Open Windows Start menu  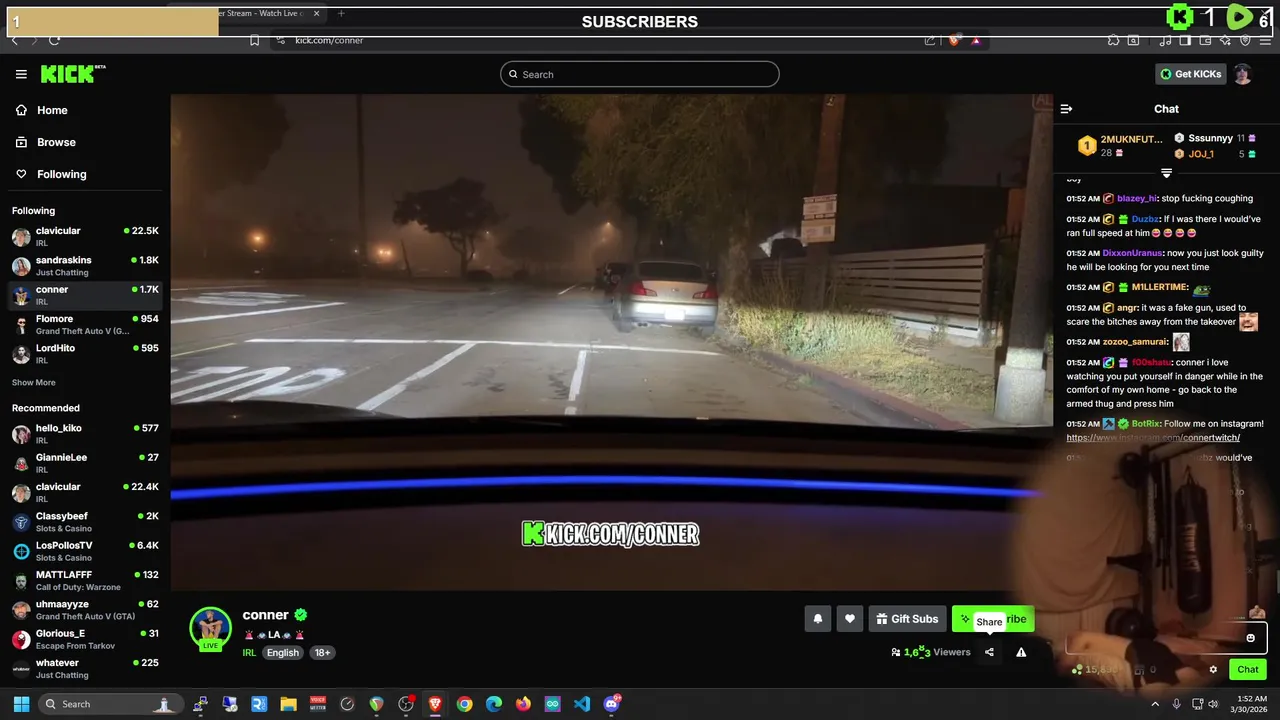[21, 704]
